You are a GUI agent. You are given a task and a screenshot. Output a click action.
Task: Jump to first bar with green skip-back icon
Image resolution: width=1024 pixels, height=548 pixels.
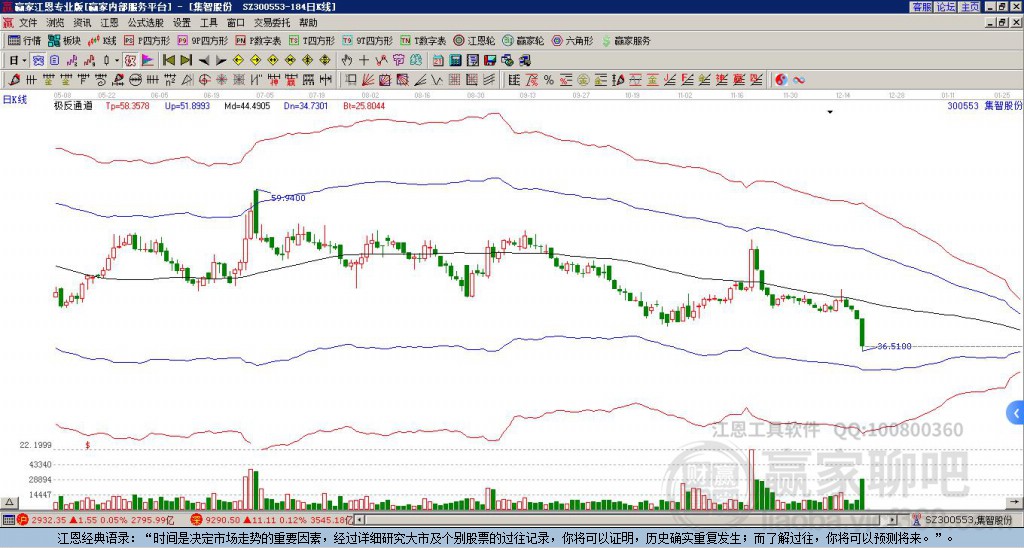[168, 61]
